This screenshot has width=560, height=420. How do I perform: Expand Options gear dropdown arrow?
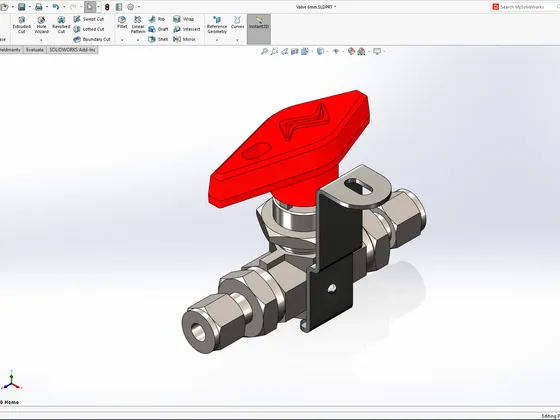click(x=139, y=7)
